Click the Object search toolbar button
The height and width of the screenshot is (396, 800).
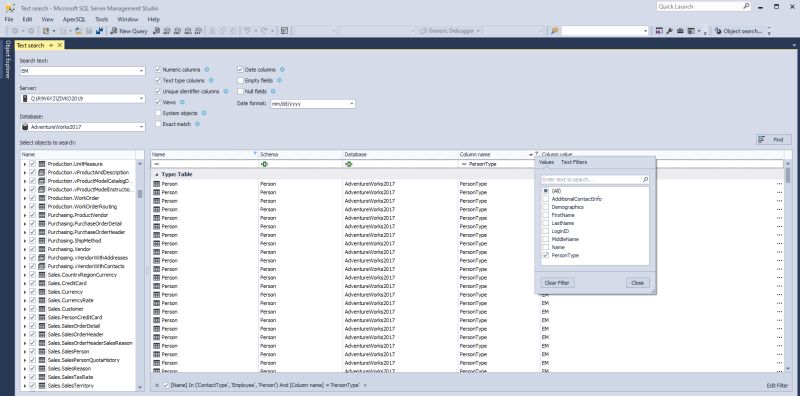tap(738, 31)
